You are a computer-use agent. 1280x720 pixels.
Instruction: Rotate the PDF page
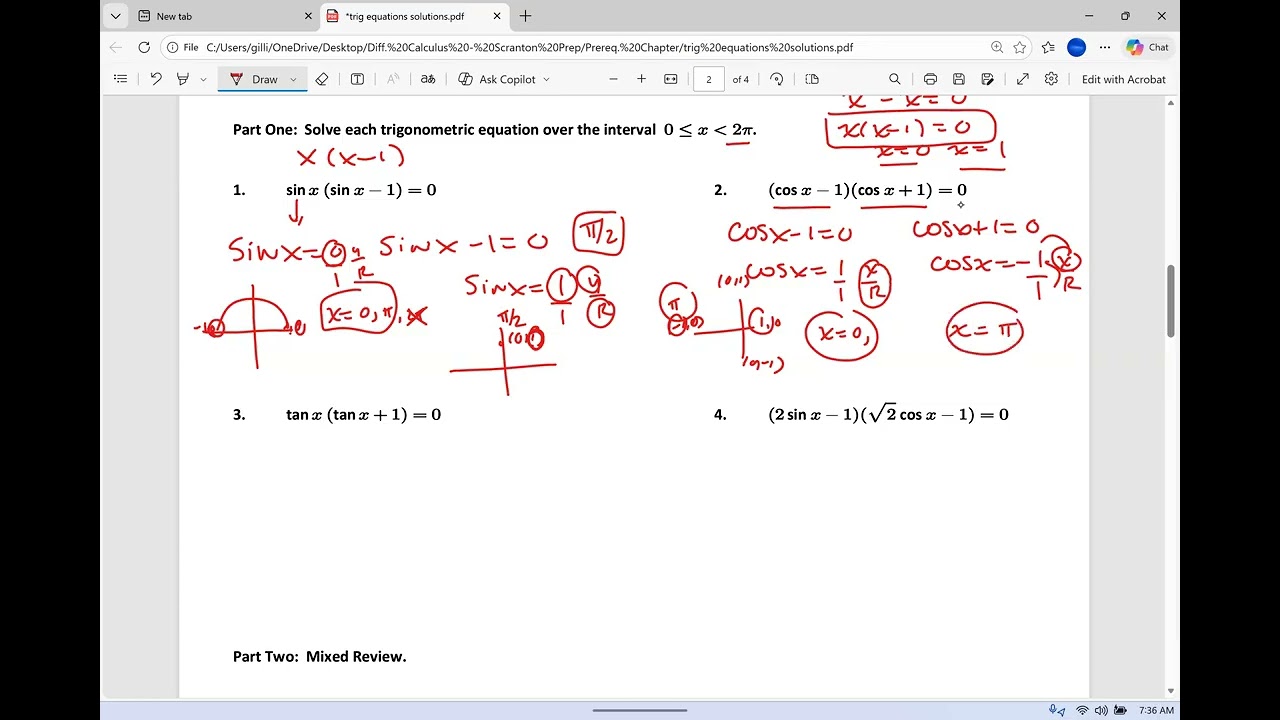click(x=777, y=79)
